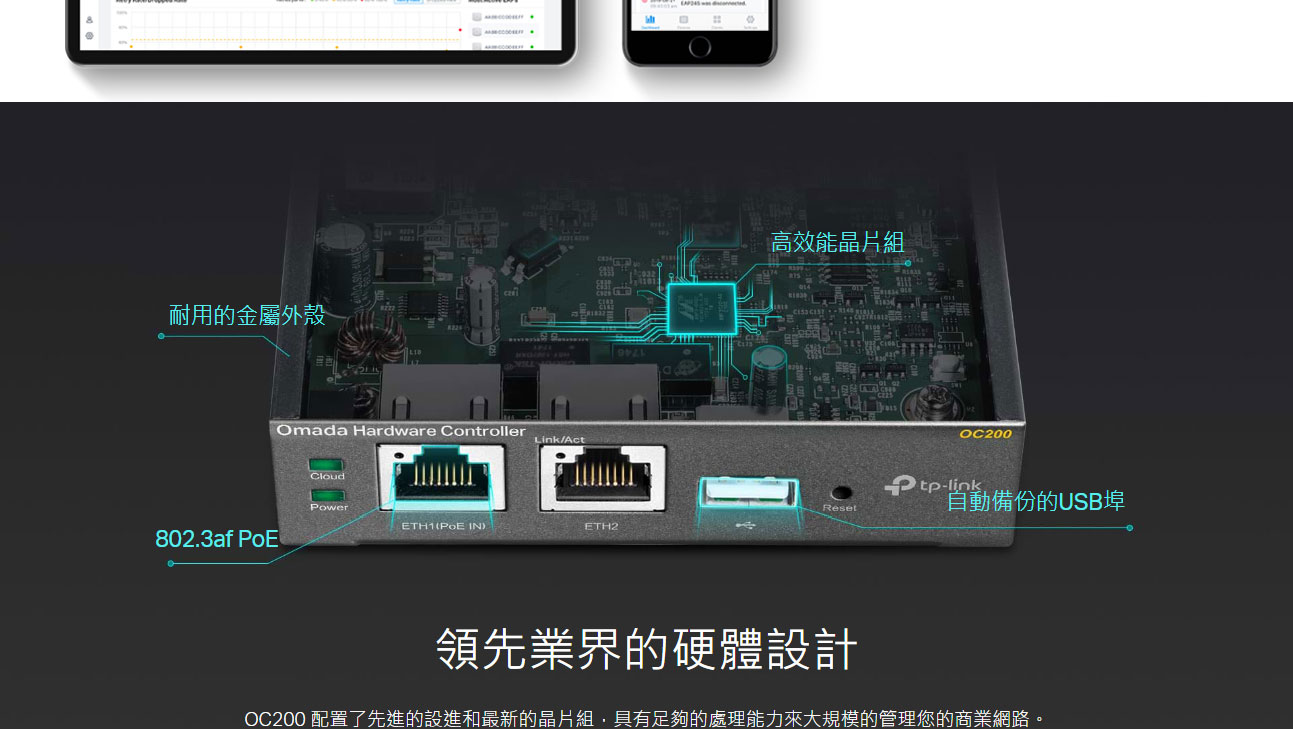Click the highlighted ETH1 PoE port
Image resolution: width=1293 pixels, height=729 pixels.
pyautogui.click(x=441, y=478)
